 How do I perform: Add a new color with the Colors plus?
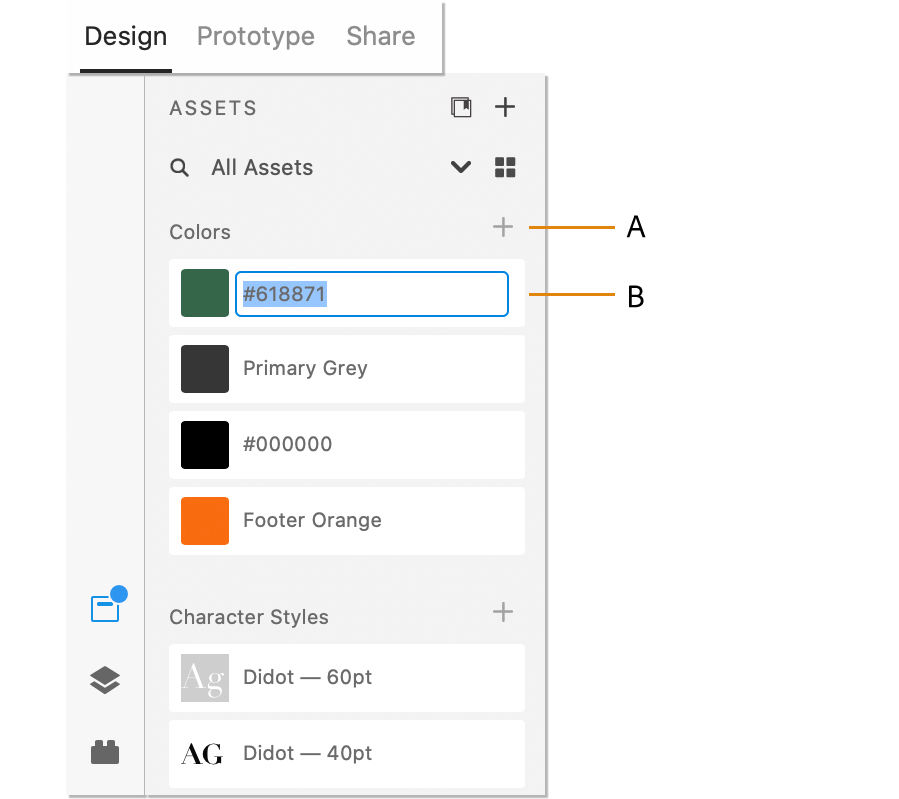[x=503, y=227]
